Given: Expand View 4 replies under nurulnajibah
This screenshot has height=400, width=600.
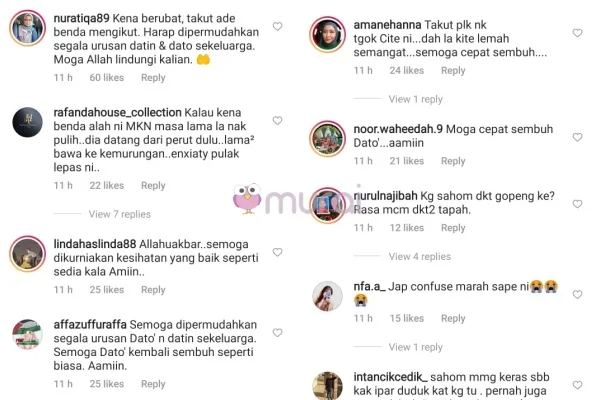Looking at the screenshot, I should tap(420, 256).
